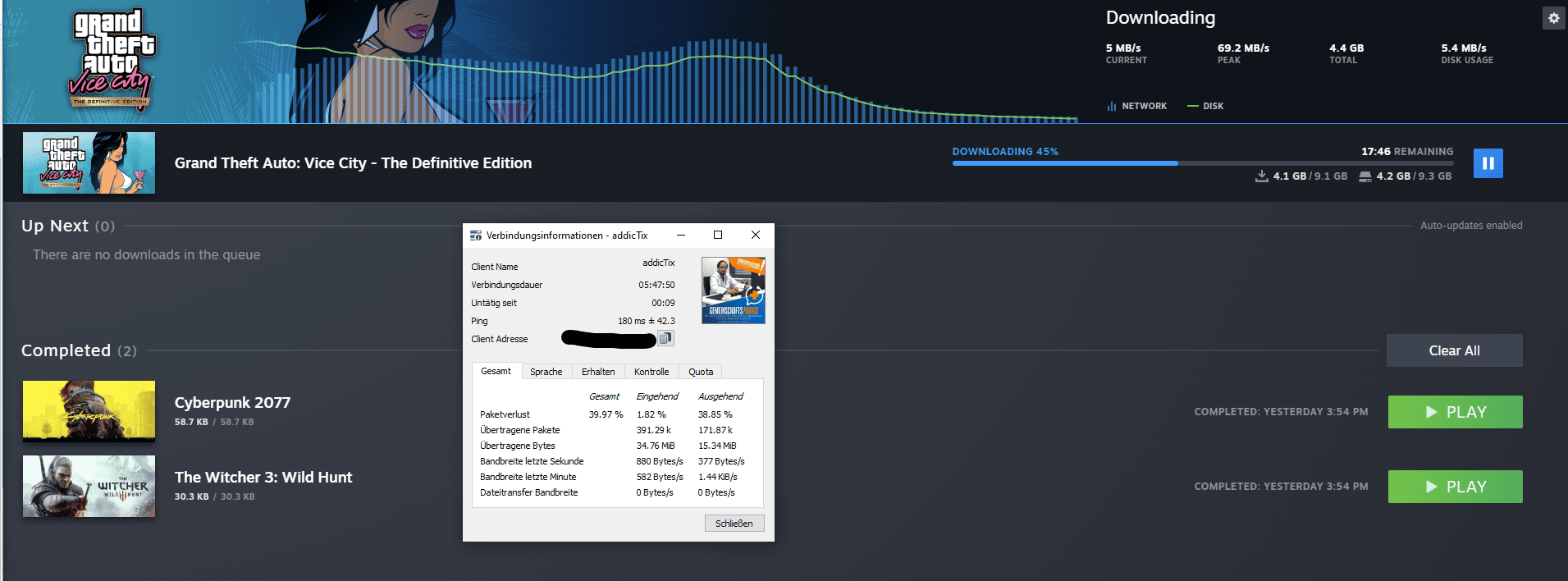This screenshot has width=1568, height=581.
Task: Click the '5 MB/s' current speed value
Action: coord(1123,48)
